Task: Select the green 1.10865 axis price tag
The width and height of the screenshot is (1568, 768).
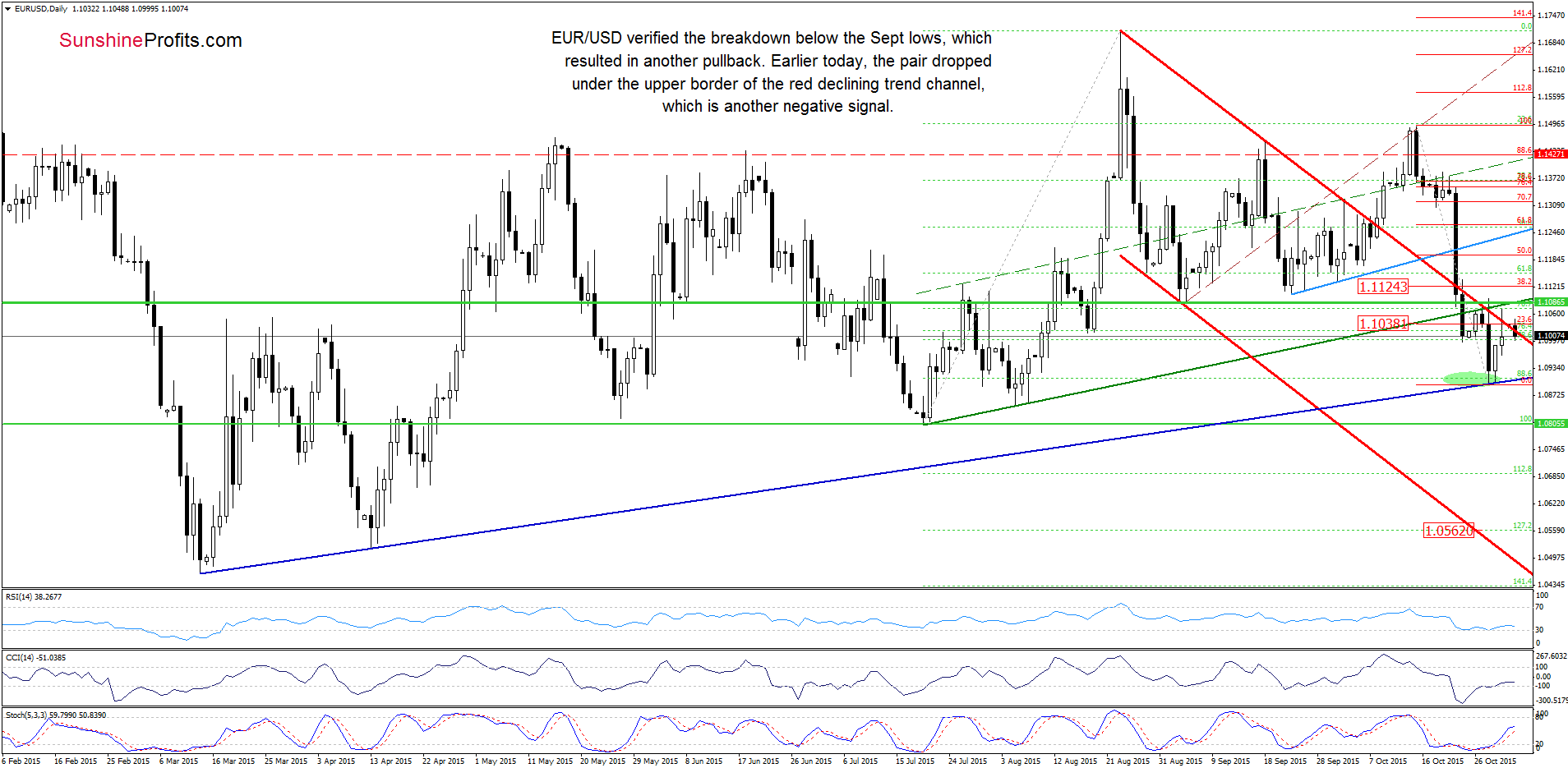Action: [1552, 301]
